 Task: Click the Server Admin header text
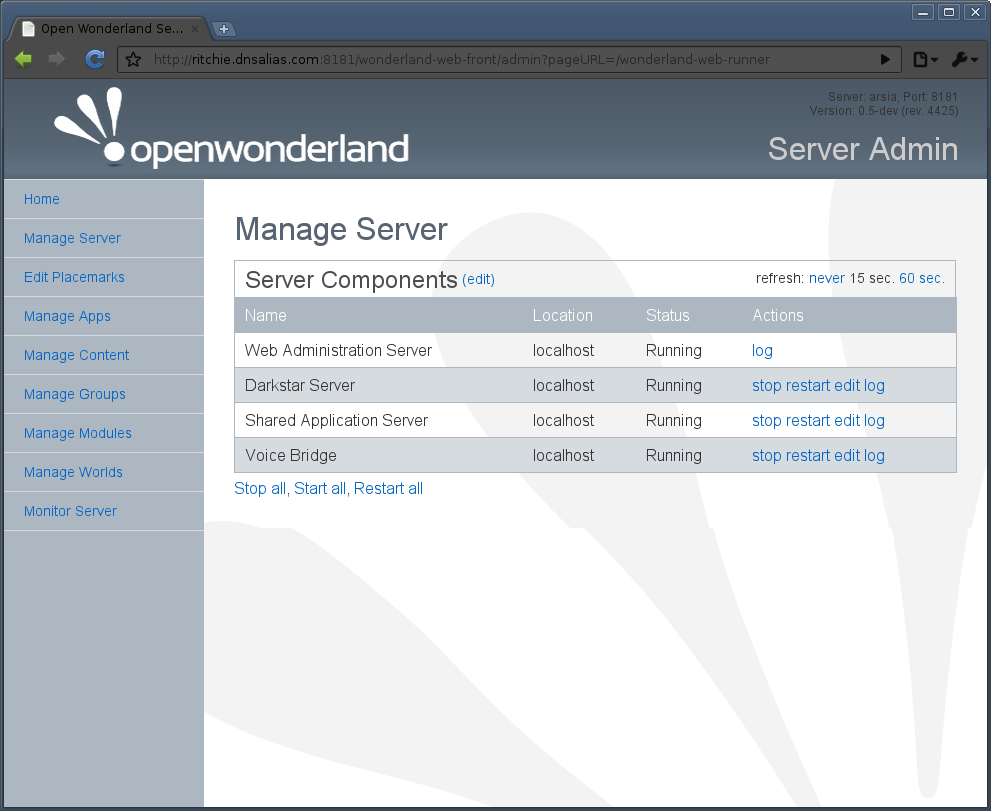[x=863, y=149]
